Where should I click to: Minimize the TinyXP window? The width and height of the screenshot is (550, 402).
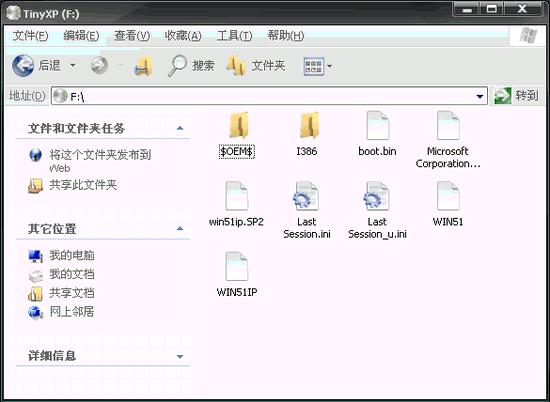[467, 9]
